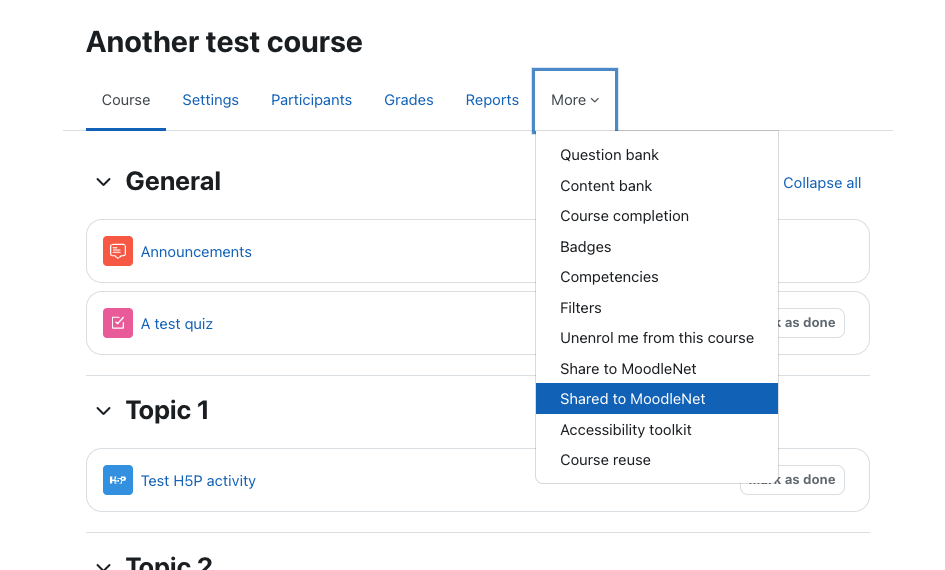Click the blue H5P activity icon
Screen dimensions: 945x570
coord(118,480)
